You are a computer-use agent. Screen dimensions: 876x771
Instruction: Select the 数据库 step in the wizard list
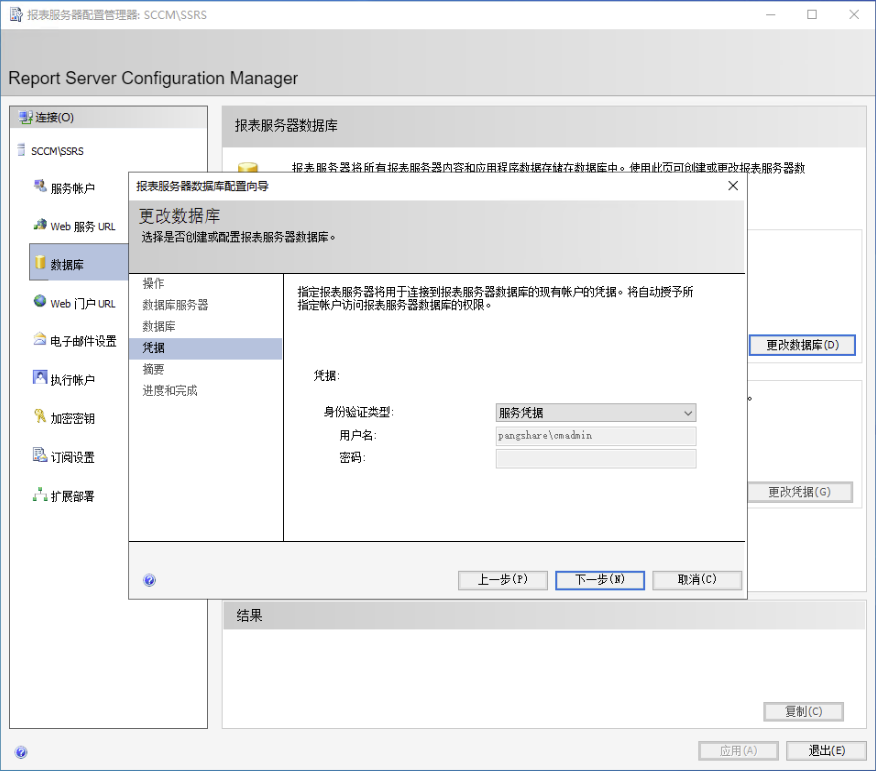[x=159, y=326]
